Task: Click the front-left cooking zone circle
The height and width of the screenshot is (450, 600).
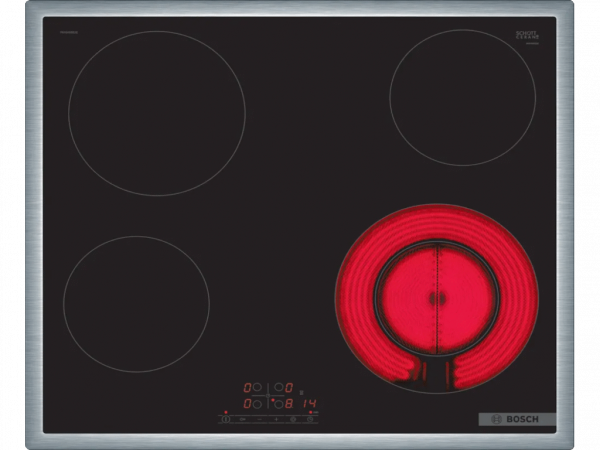Action: click(x=136, y=303)
